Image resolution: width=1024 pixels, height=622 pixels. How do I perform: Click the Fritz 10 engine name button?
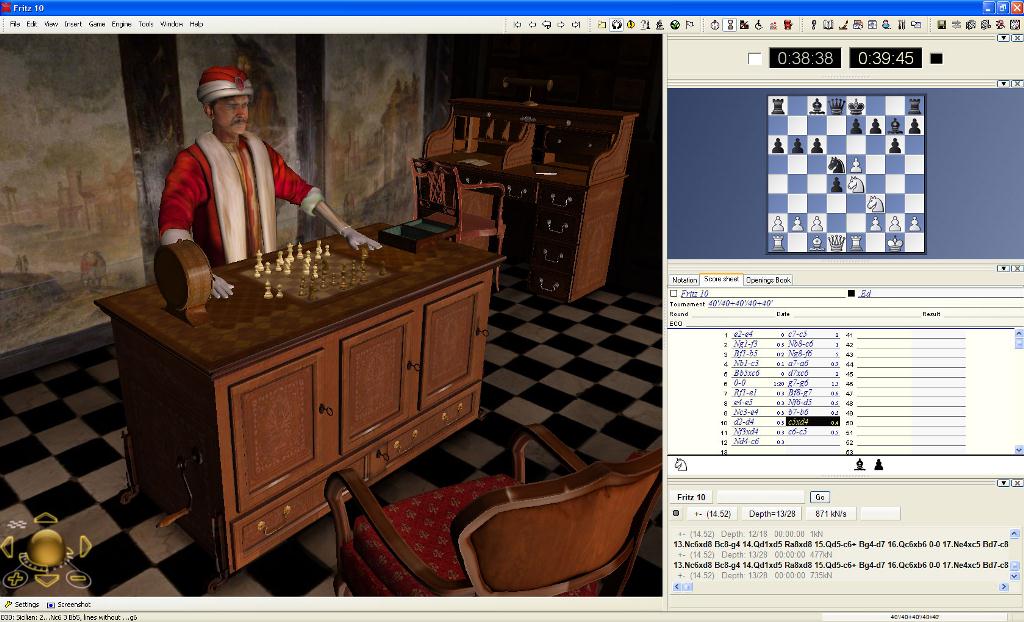pyautogui.click(x=691, y=497)
